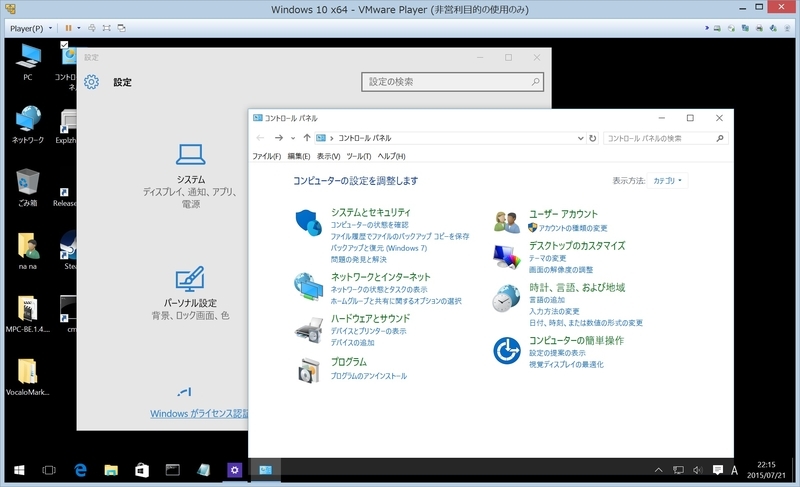Refresh the Control Panel address bar
This screenshot has height=487, width=800.
pyautogui.click(x=592, y=138)
